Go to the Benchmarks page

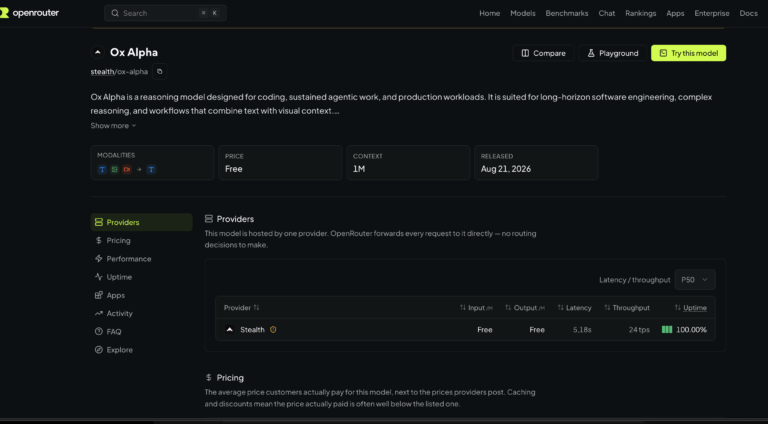pos(567,13)
